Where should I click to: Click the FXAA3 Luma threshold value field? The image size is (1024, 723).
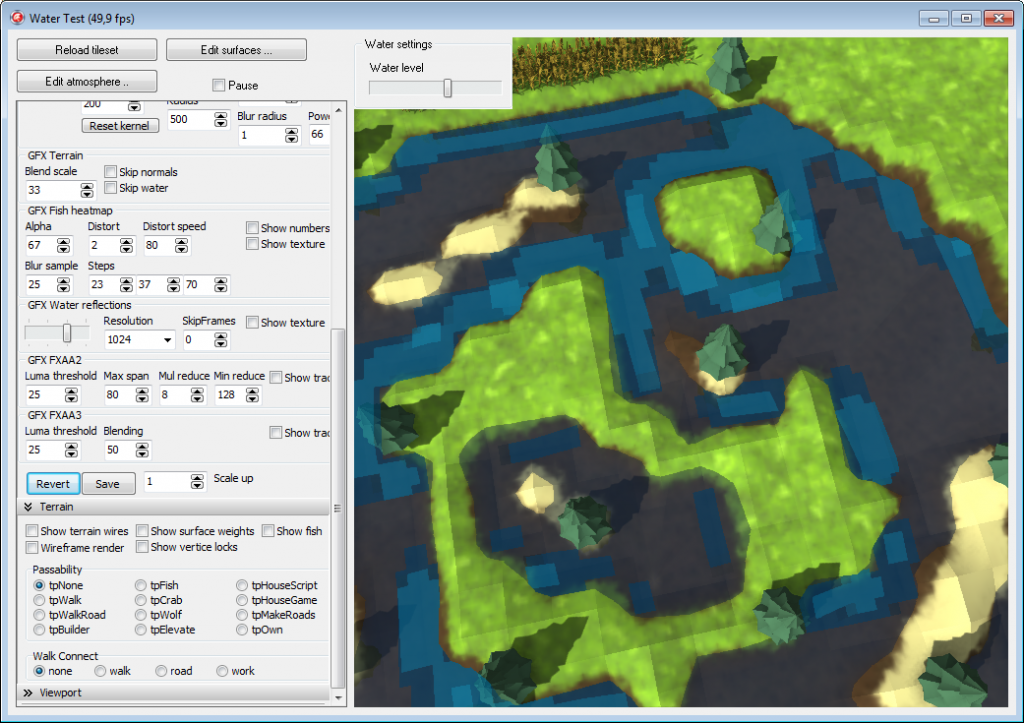(x=44, y=450)
